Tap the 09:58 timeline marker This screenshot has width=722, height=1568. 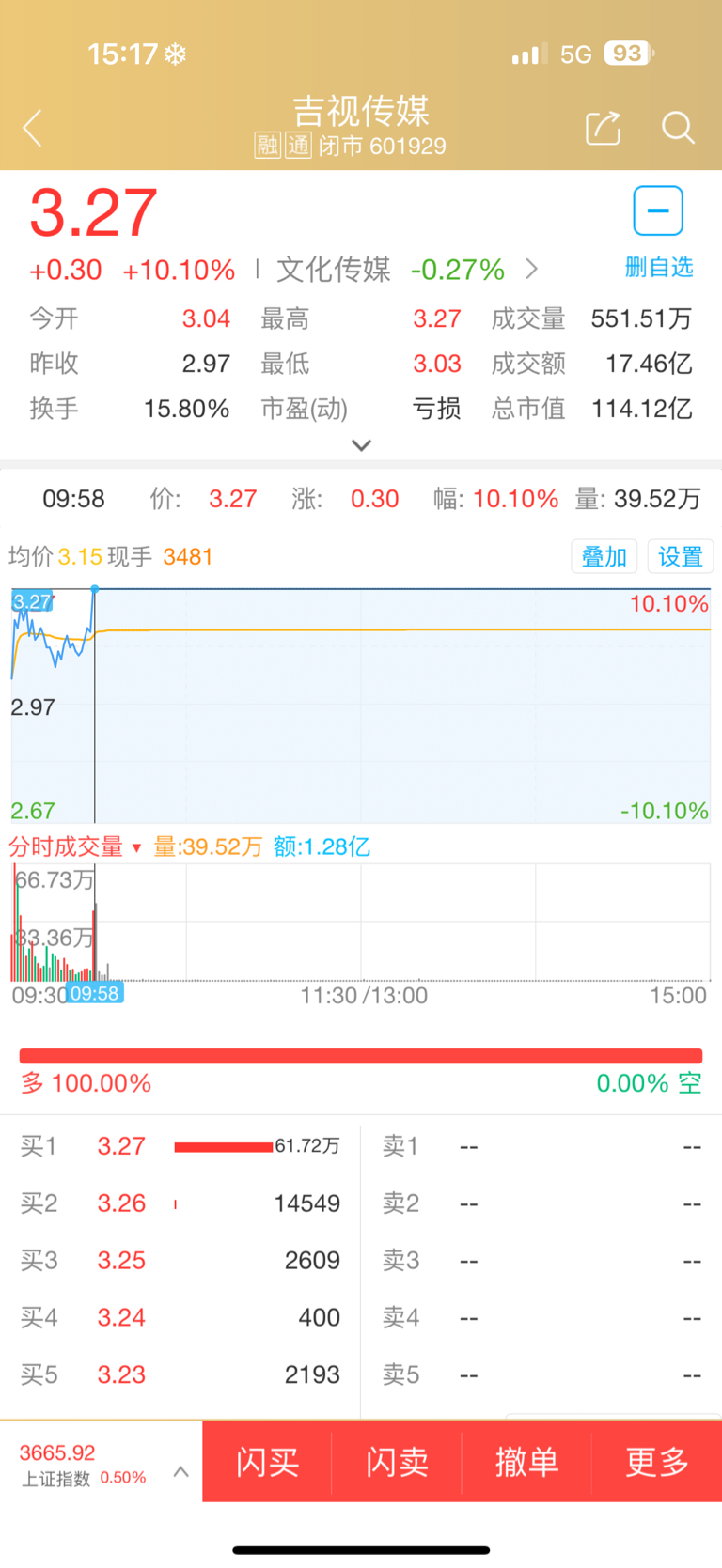95,994
